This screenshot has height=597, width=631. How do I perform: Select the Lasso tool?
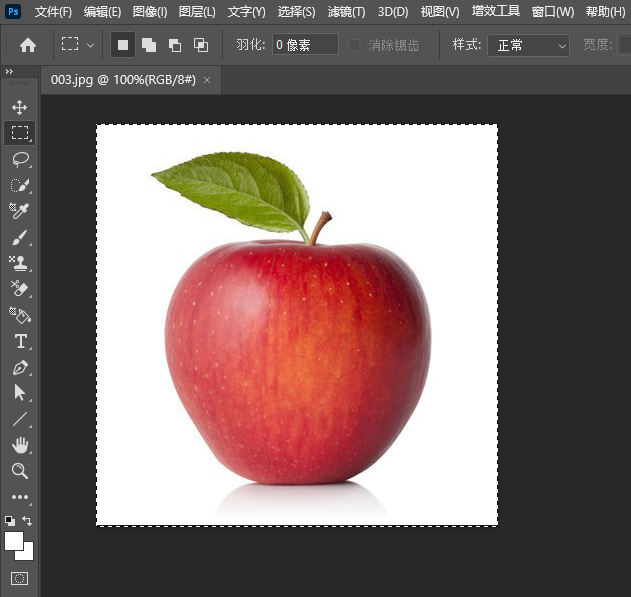19,159
